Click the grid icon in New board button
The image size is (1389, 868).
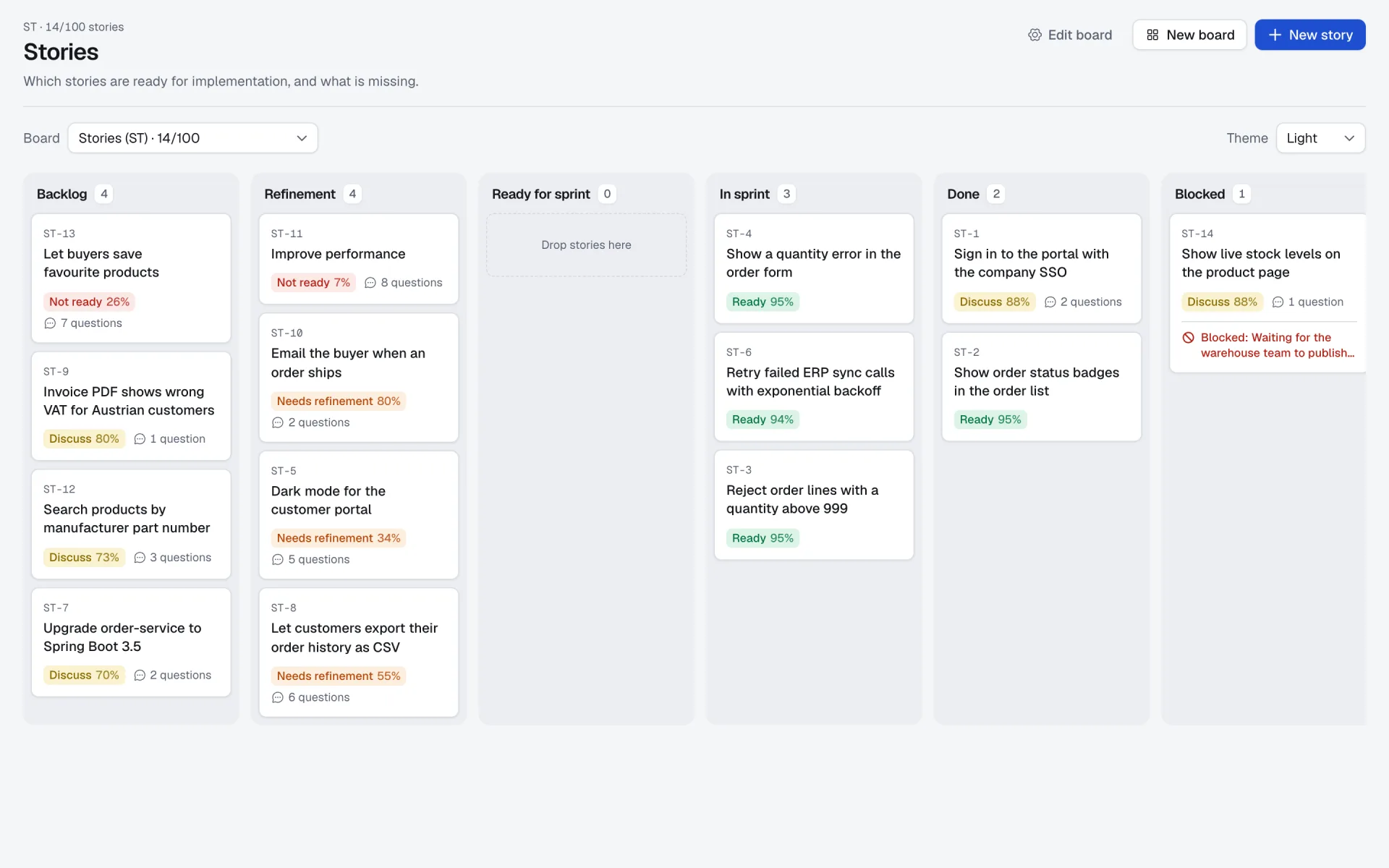point(1152,35)
